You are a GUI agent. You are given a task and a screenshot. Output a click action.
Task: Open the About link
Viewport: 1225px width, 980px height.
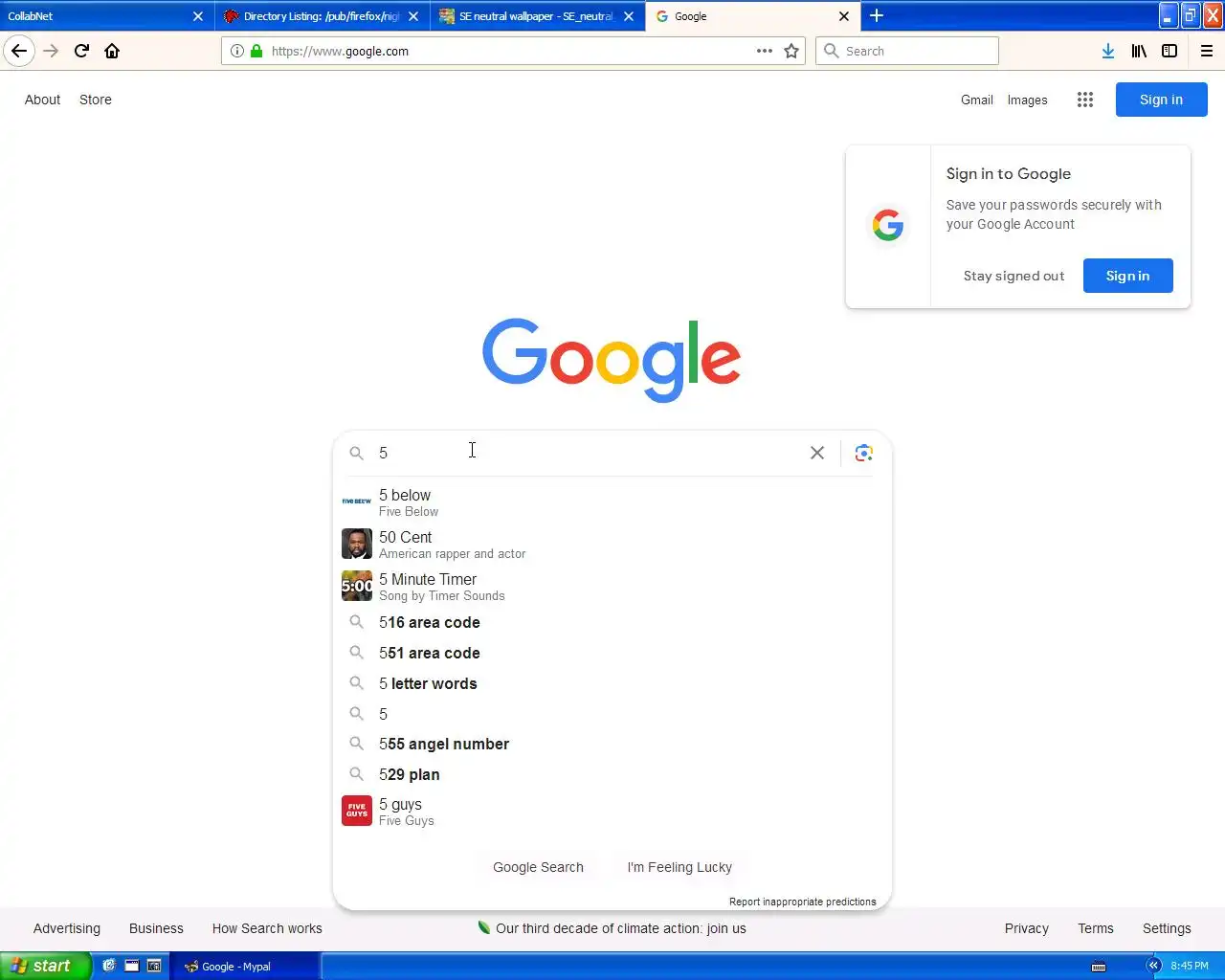click(42, 100)
